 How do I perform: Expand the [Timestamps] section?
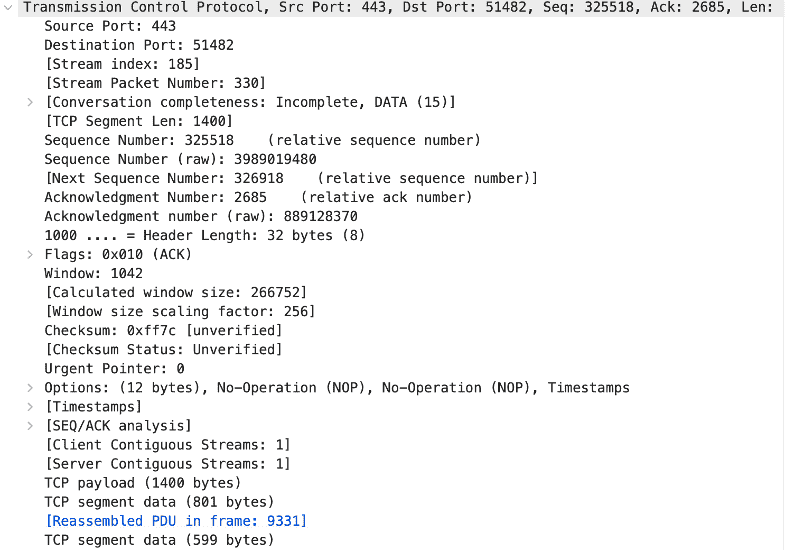31,406
